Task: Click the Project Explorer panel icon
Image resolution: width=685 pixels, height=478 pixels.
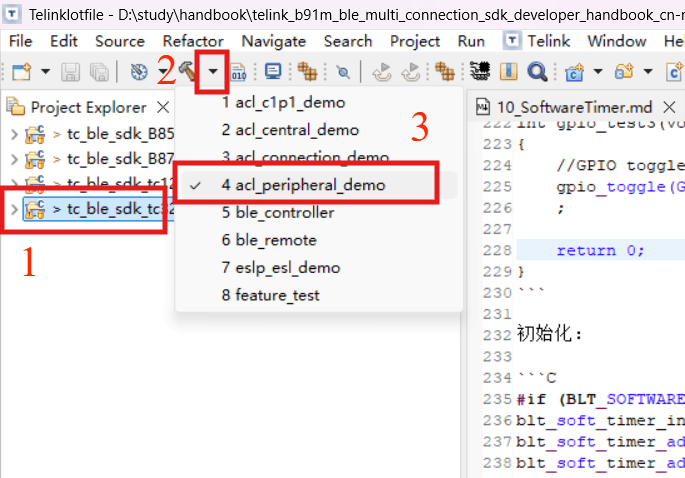Action: coord(16,106)
